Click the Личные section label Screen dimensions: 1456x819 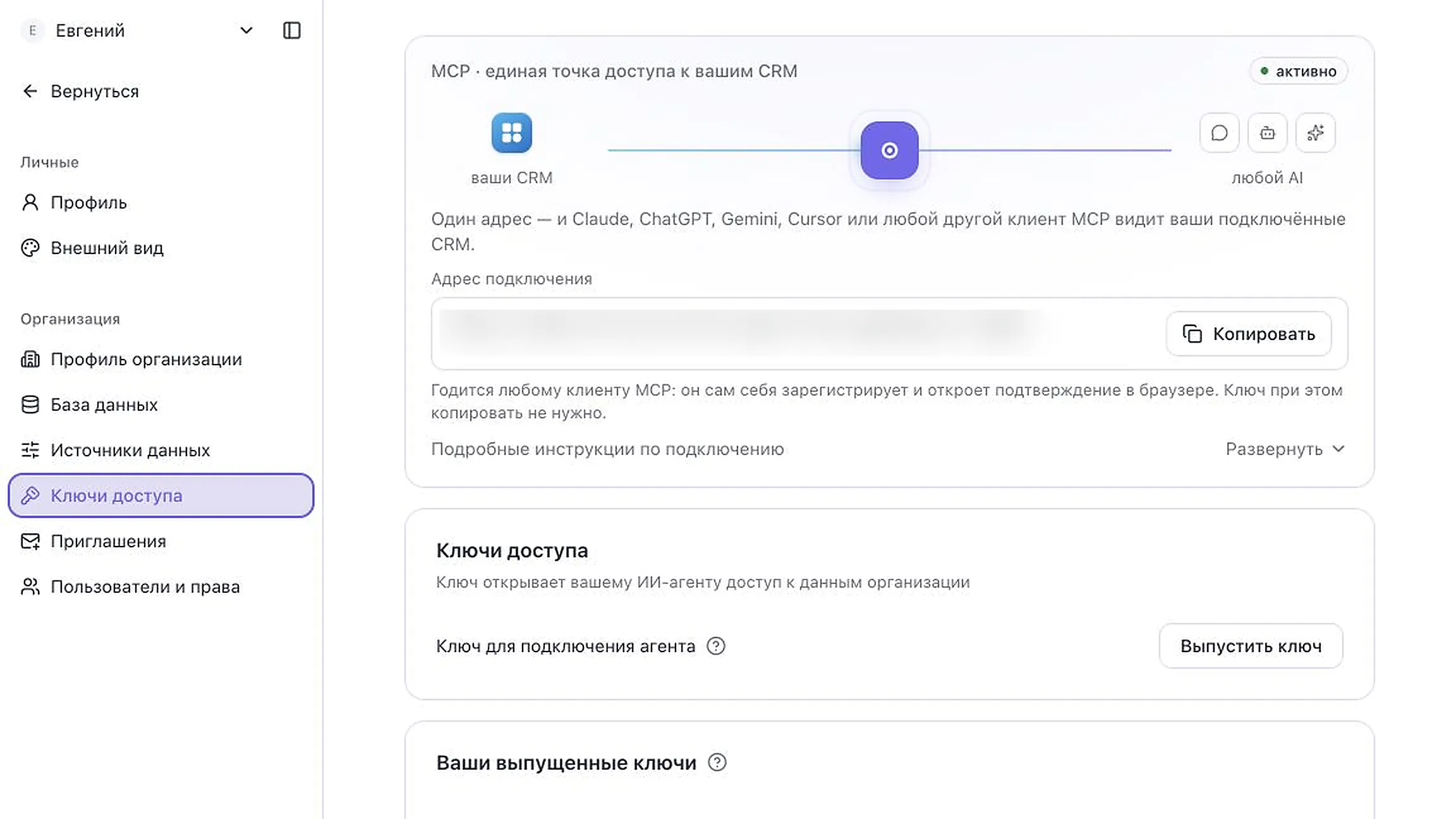tap(49, 162)
